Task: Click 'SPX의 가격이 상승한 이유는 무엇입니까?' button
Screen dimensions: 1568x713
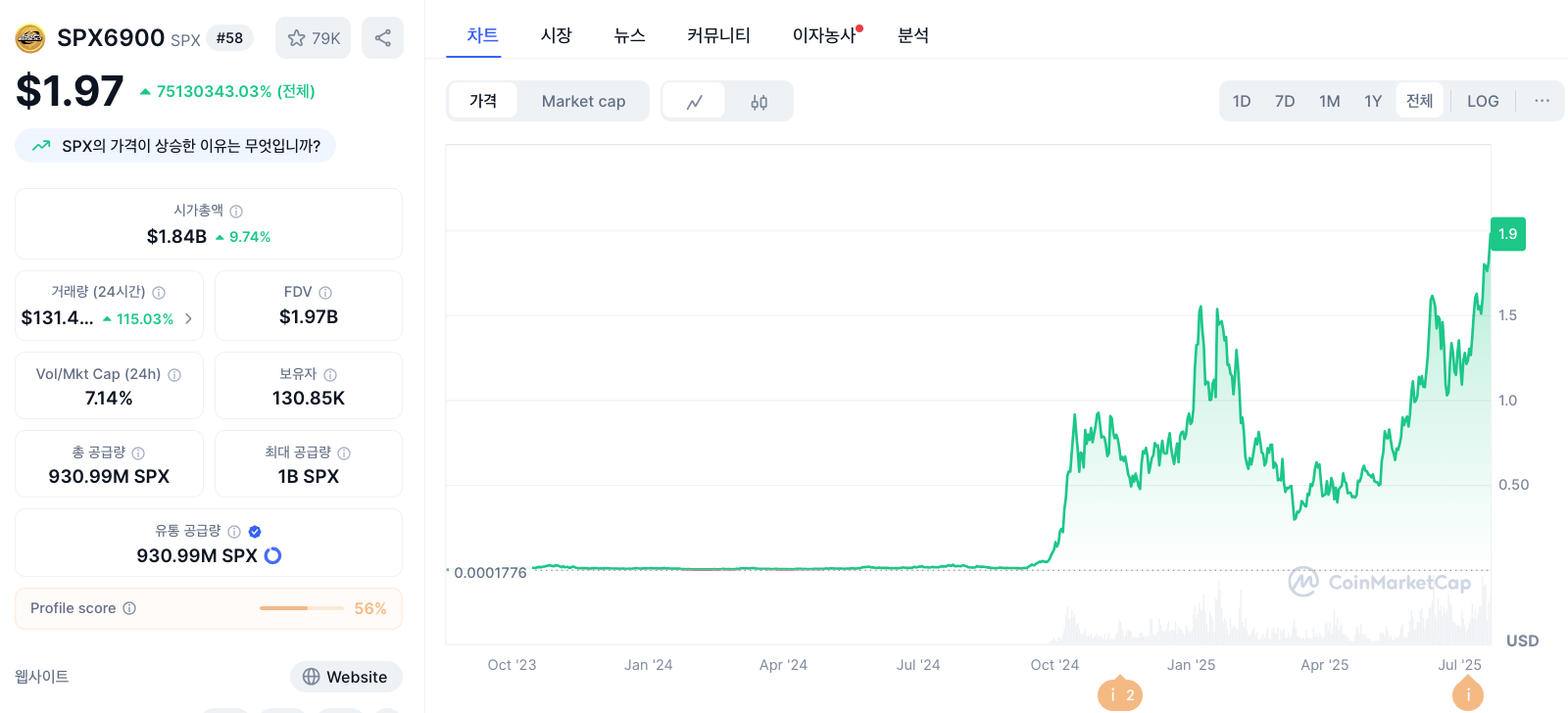Action: (x=175, y=146)
